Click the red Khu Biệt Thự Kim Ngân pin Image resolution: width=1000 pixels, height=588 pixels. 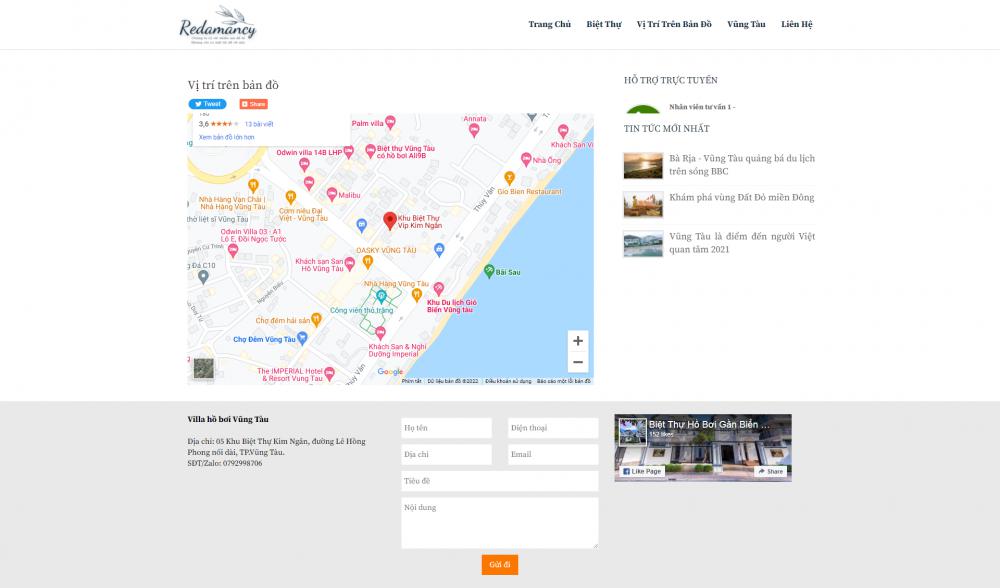point(390,221)
